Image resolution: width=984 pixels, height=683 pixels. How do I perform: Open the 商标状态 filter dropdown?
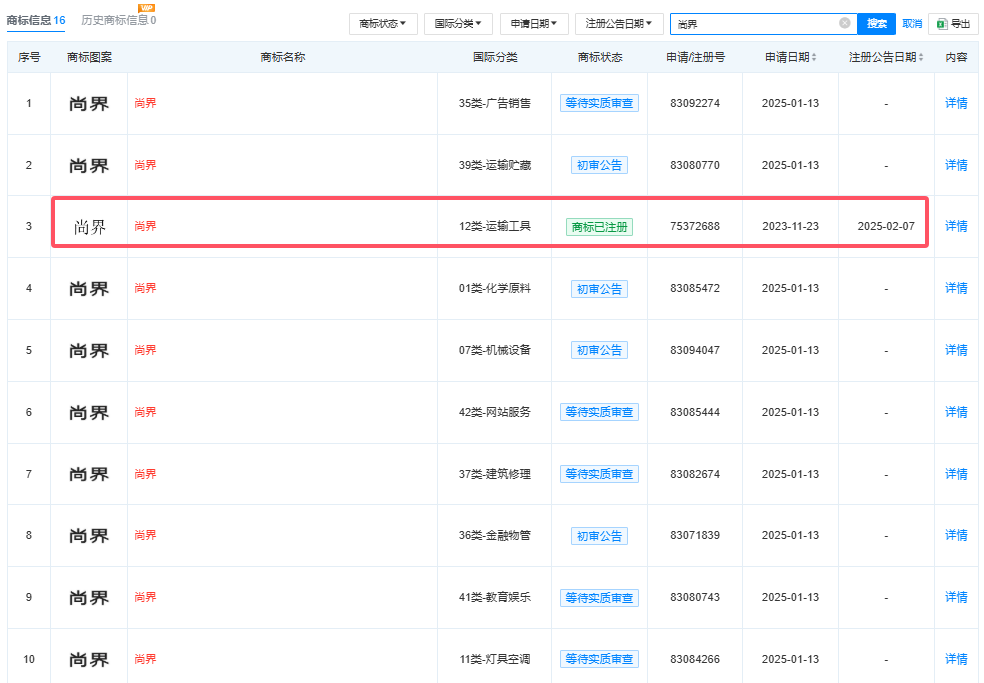pyautogui.click(x=383, y=24)
